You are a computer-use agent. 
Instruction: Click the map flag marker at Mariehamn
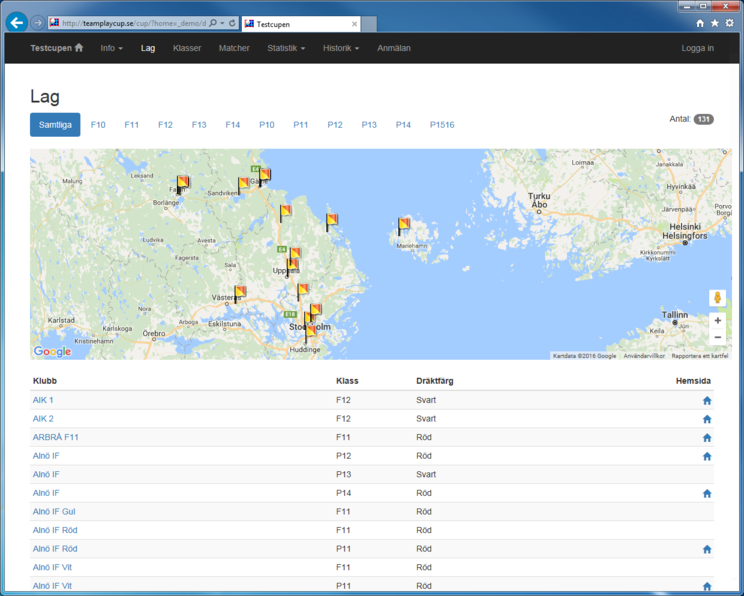404,226
